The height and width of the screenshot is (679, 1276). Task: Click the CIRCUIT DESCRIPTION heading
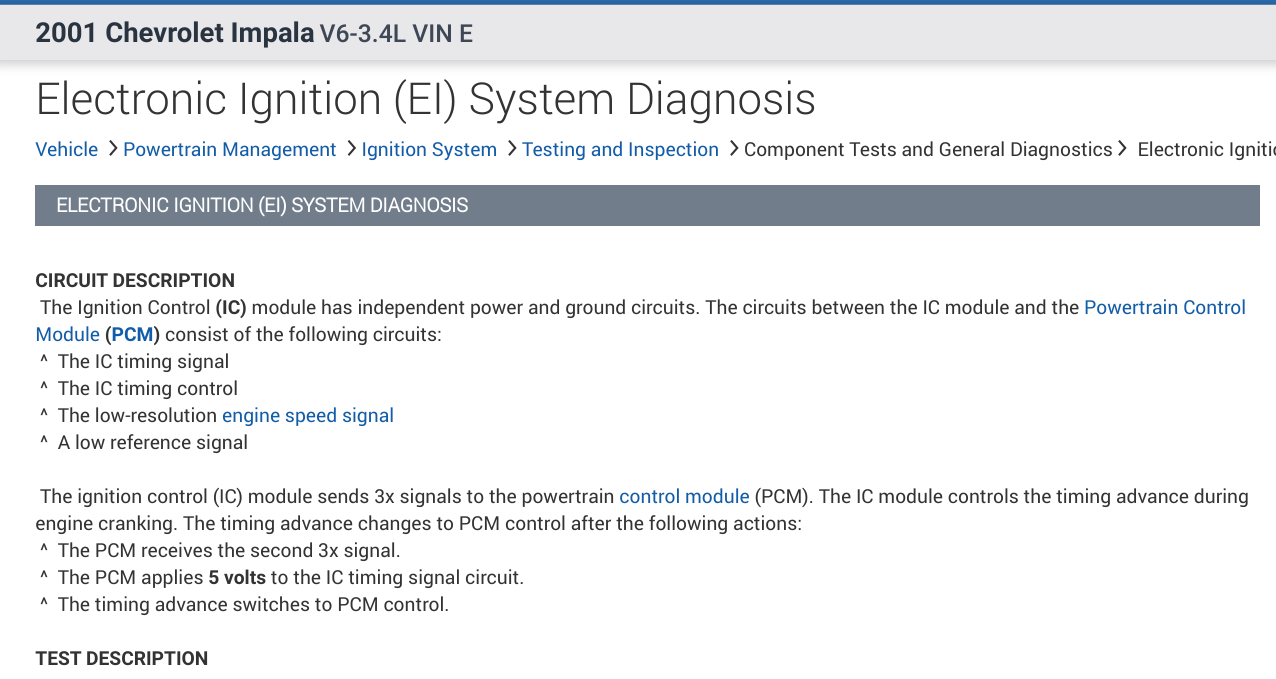pyautogui.click(x=135, y=280)
